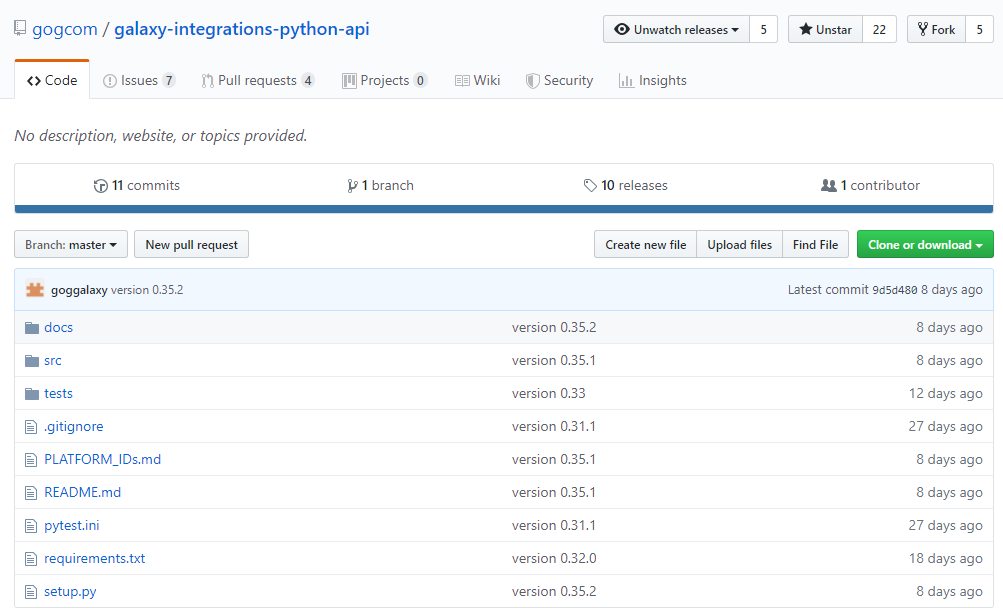Viewport: 1003px width, 616px height.
Task: Click the people icon beside 1 contributor
Action: pyautogui.click(x=828, y=186)
